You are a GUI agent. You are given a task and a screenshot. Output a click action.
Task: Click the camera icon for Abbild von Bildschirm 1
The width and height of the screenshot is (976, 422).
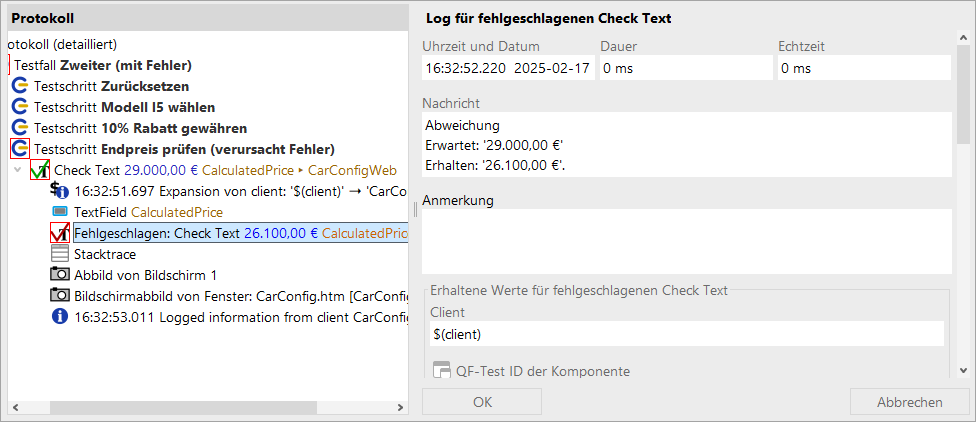tap(60, 274)
